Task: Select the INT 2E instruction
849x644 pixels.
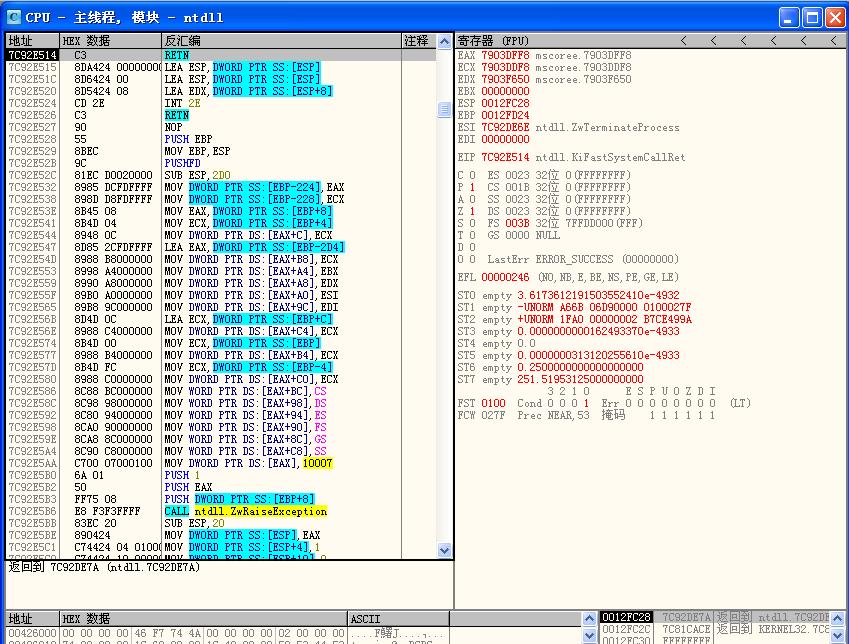Action: point(182,103)
